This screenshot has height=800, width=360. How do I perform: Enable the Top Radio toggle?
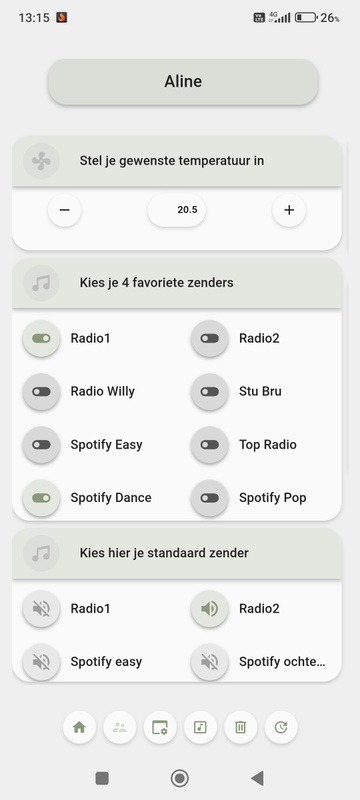click(x=210, y=444)
